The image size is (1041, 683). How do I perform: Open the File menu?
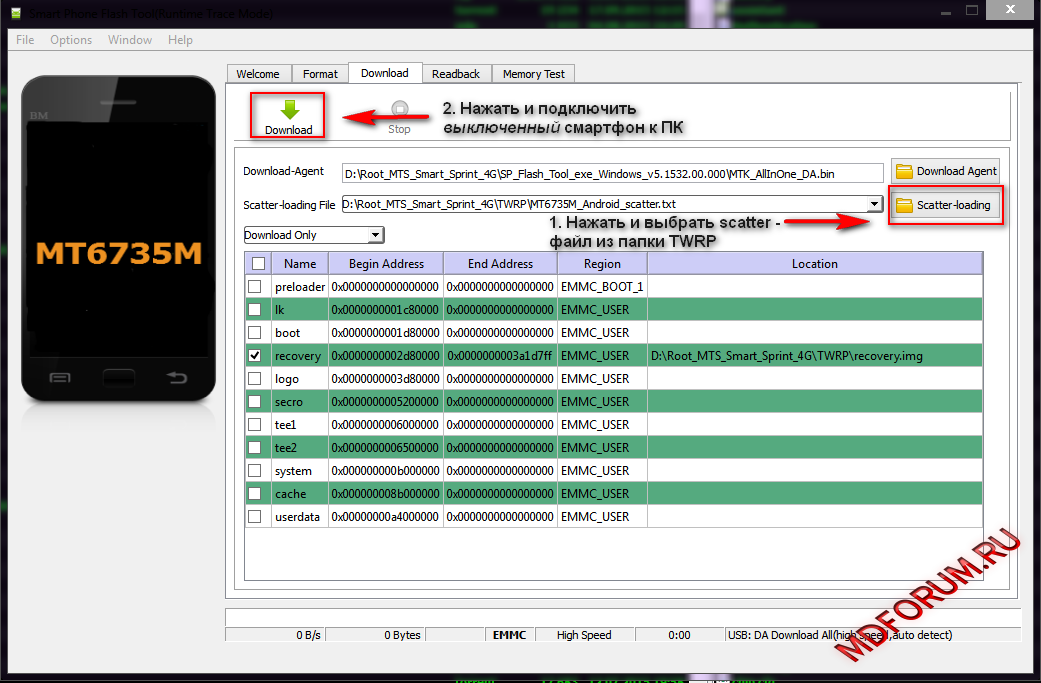pyautogui.click(x=25, y=40)
